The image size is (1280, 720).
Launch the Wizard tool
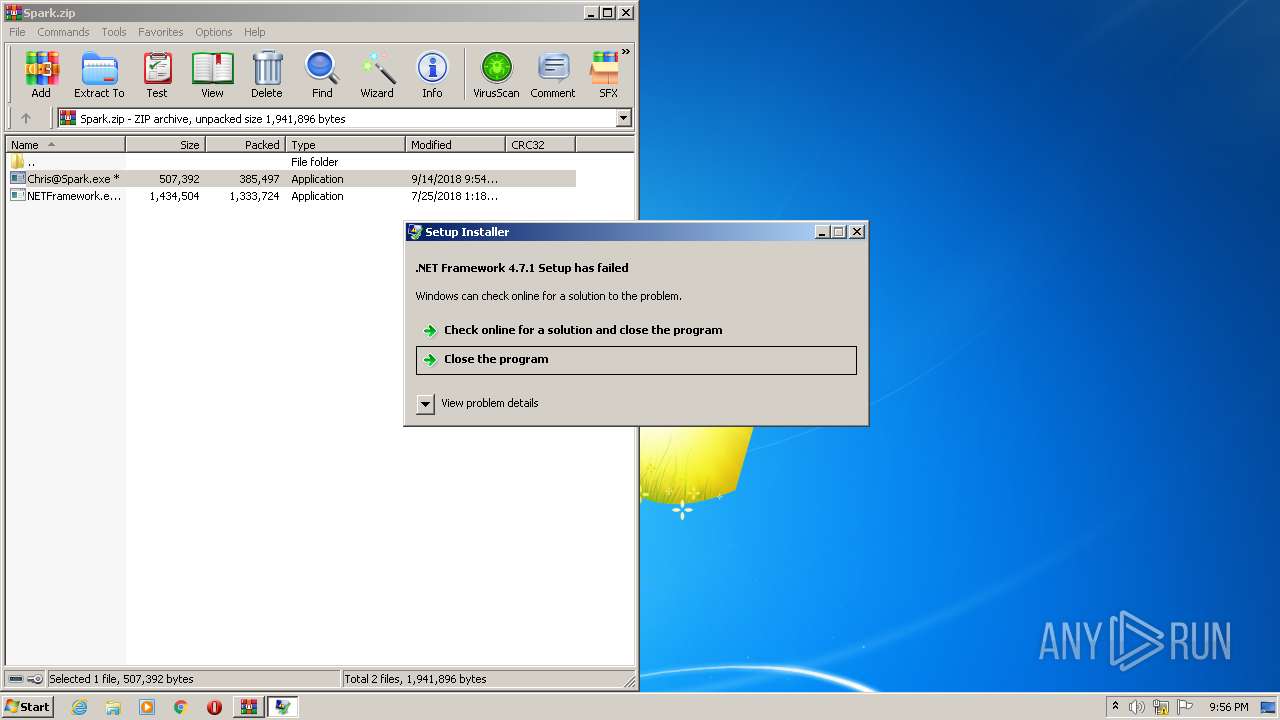click(377, 75)
